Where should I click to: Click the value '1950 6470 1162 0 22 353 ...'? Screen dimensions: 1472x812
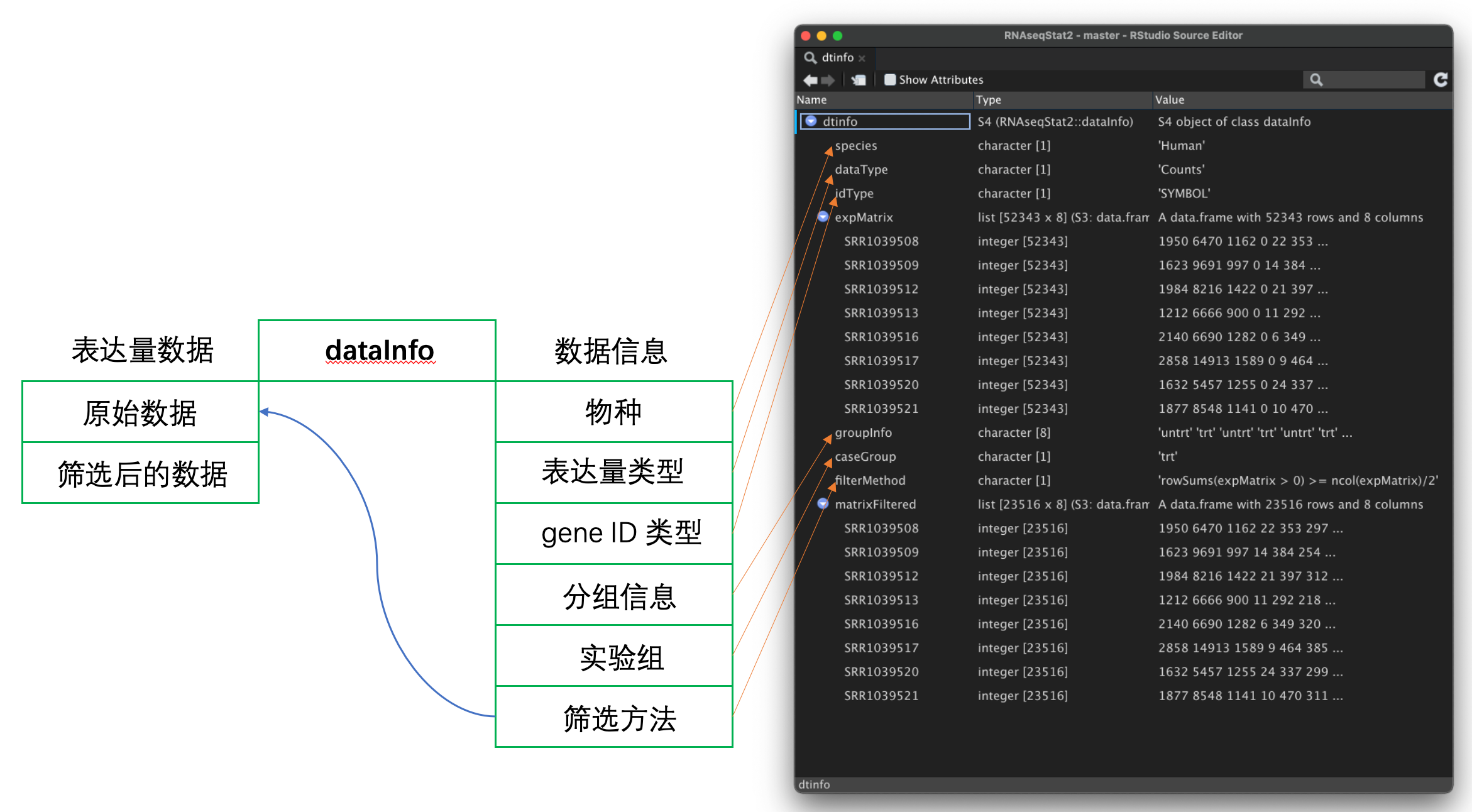[1243, 241]
